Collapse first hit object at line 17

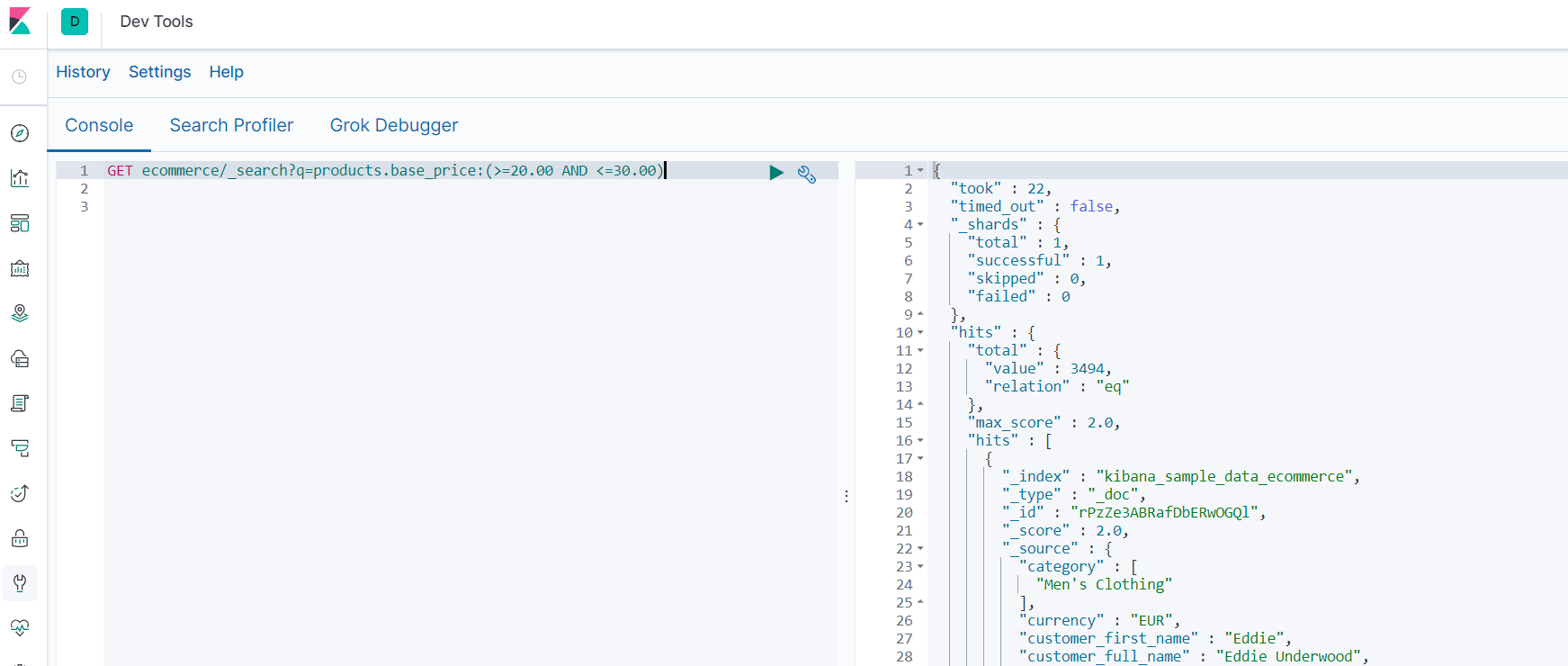pos(920,458)
